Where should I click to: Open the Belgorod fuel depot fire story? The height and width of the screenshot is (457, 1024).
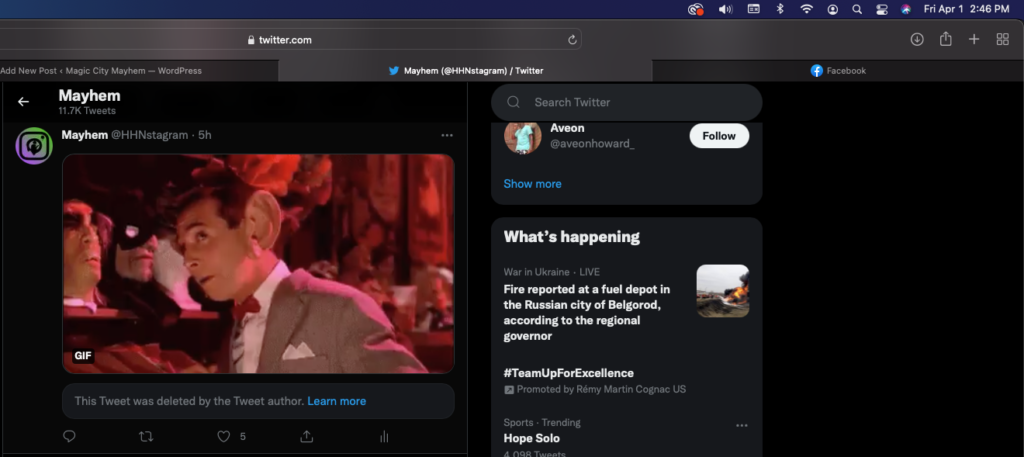tap(587, 313)
